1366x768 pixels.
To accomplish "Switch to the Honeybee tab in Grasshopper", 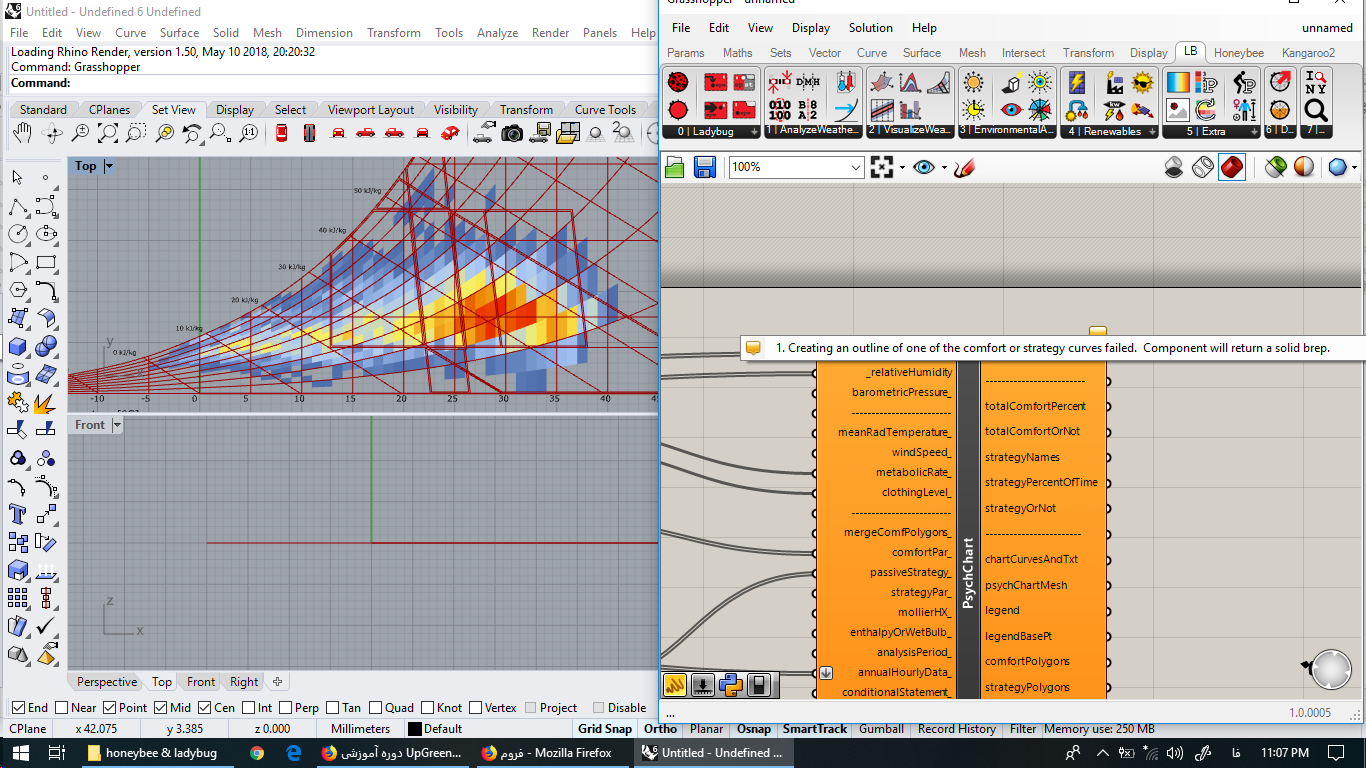I will [x=1238, y=53].
